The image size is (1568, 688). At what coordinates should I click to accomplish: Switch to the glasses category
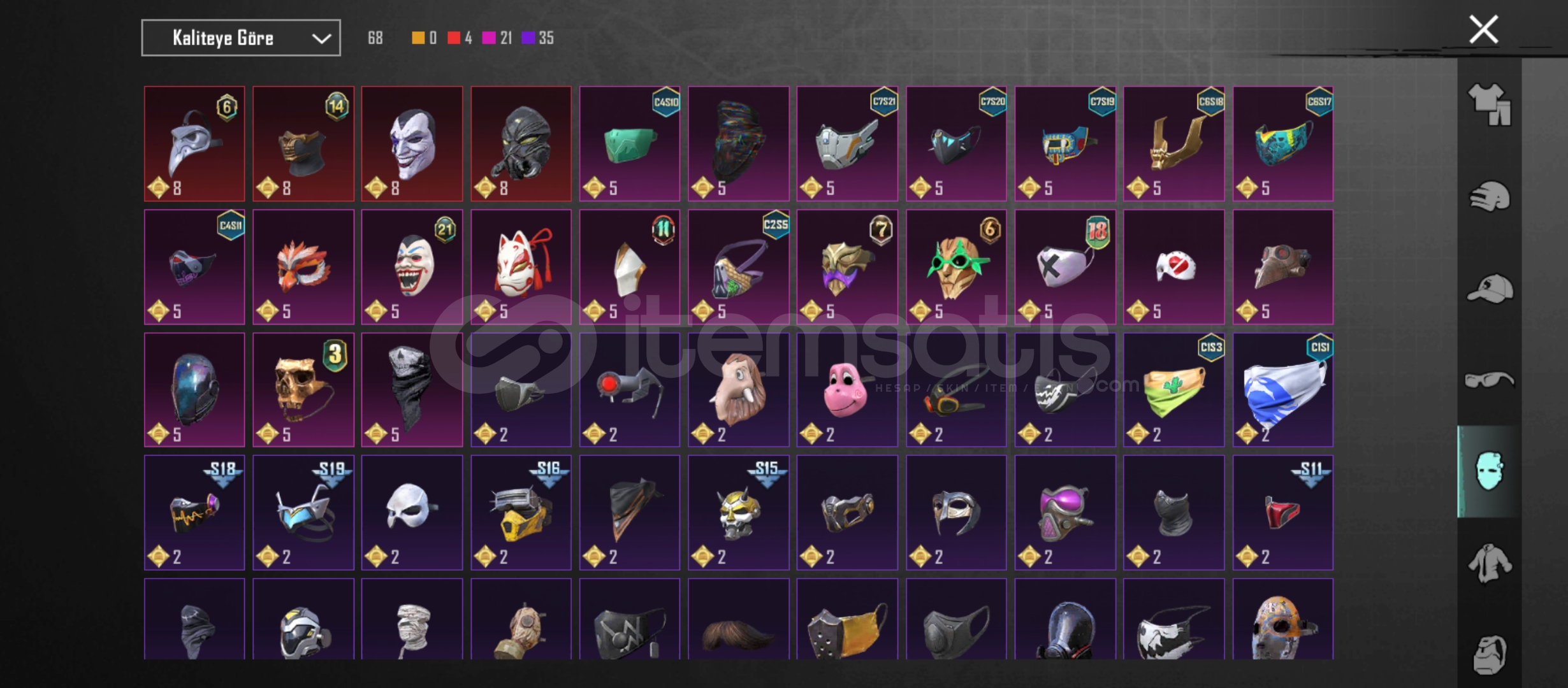1489,380
